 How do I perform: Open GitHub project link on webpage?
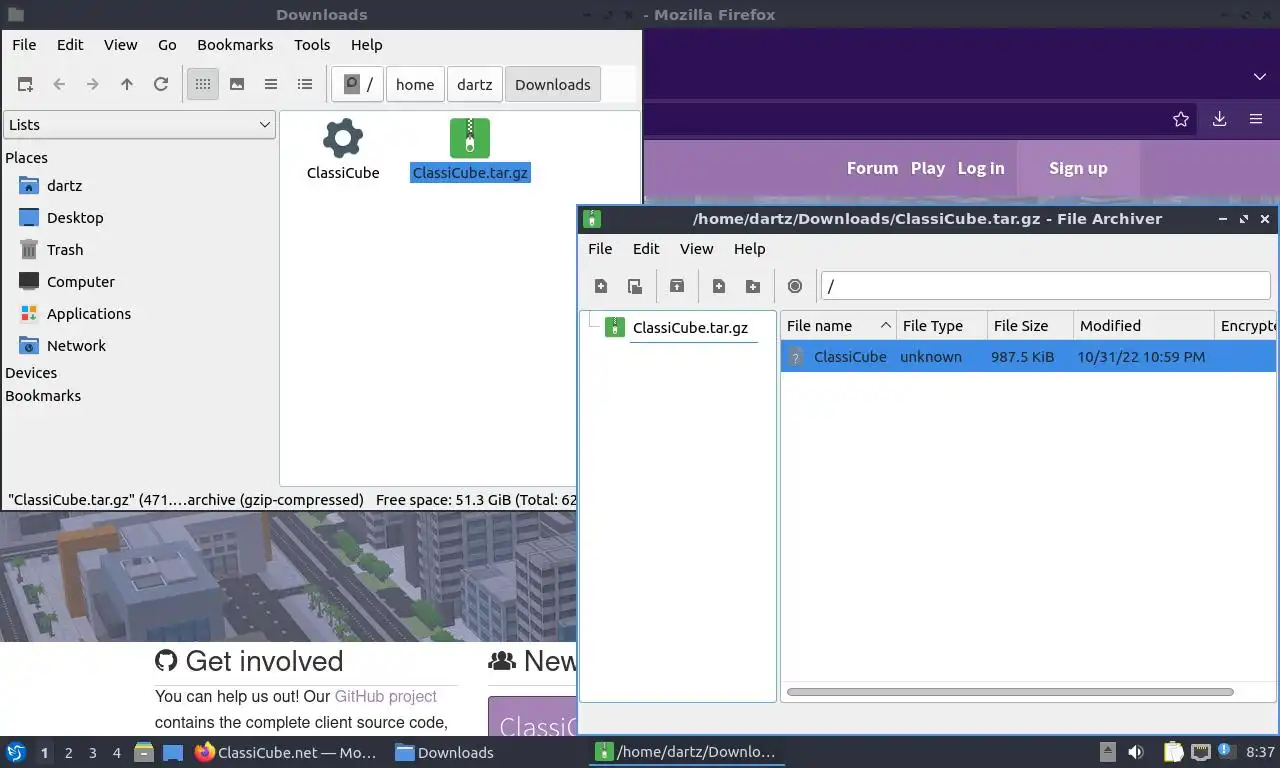(x=386, y=696)
